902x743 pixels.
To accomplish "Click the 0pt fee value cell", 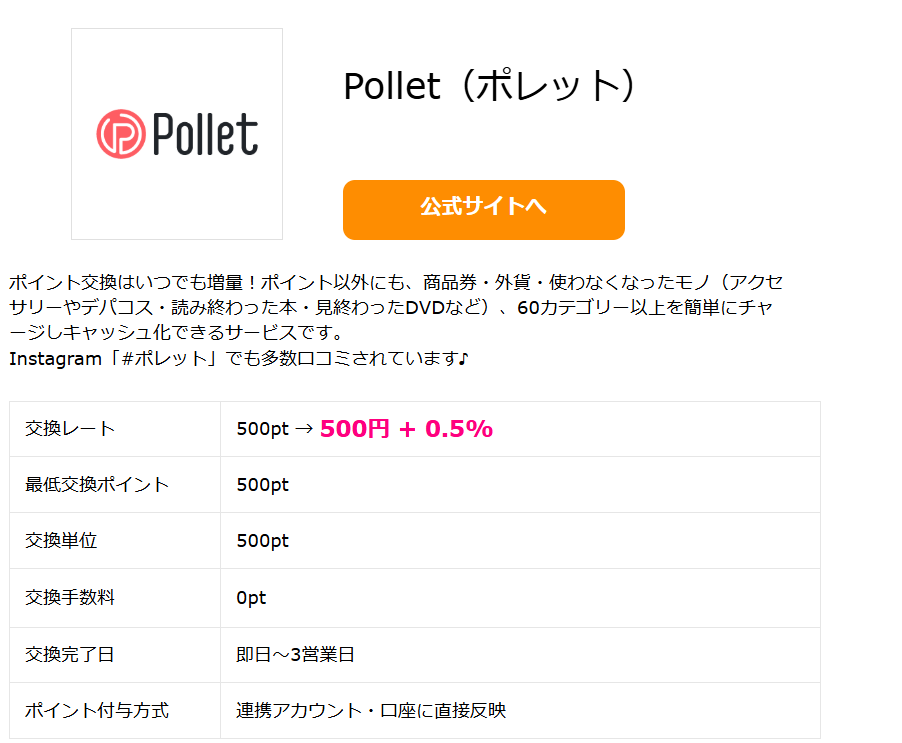I will pyautogui.click(x=520, y=598).
